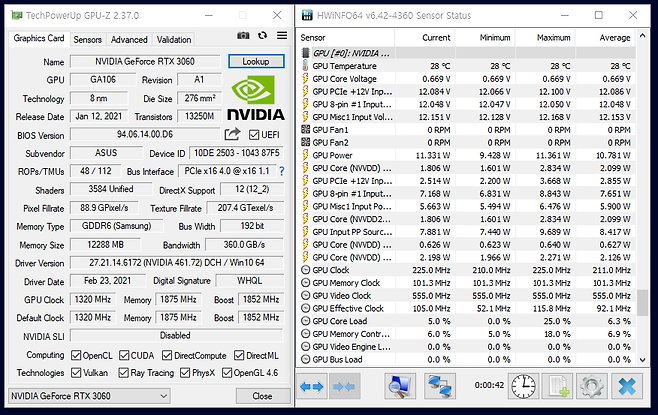Select the GPU Memory Clock row label
Image resolution: width=658 pixels, height=415 pixels.
(x=346, y=283)
